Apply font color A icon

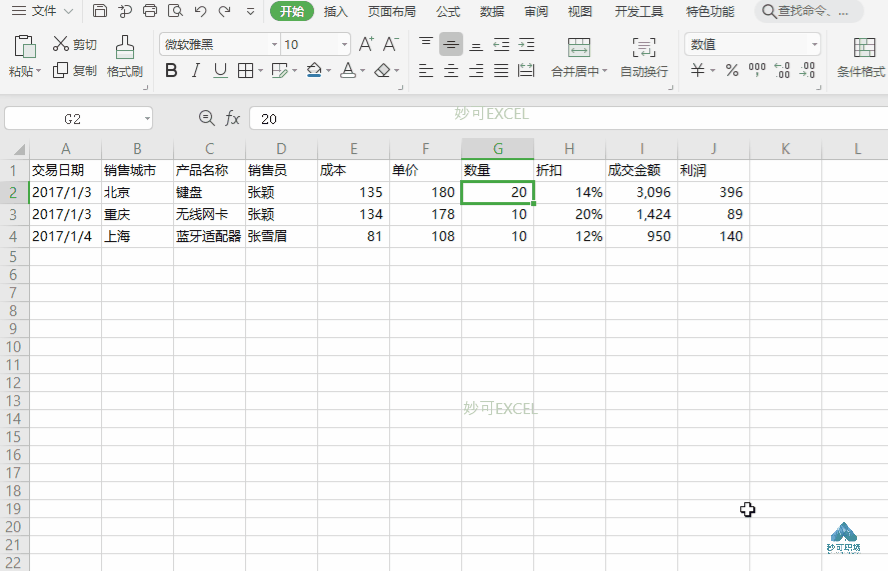(x=348, y=71)
